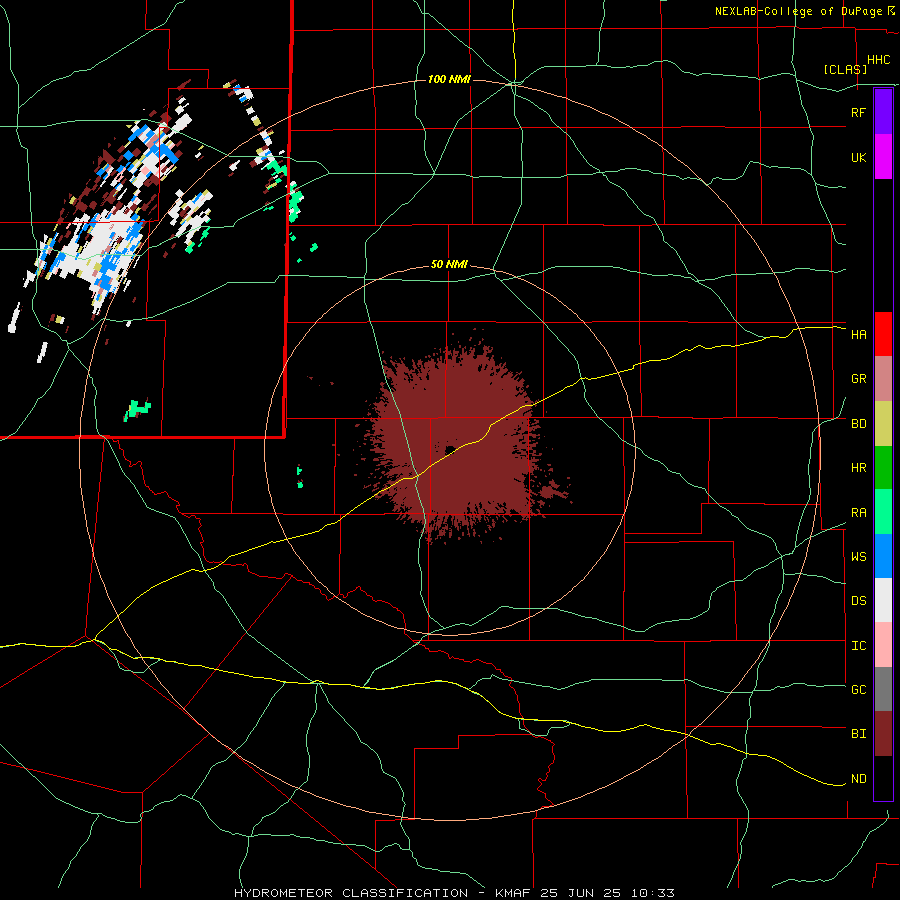Image resolution: width=900 pixels, height=900 pixels.
Task: Click the "HHC" product label
Action: [x=879, y=60]
